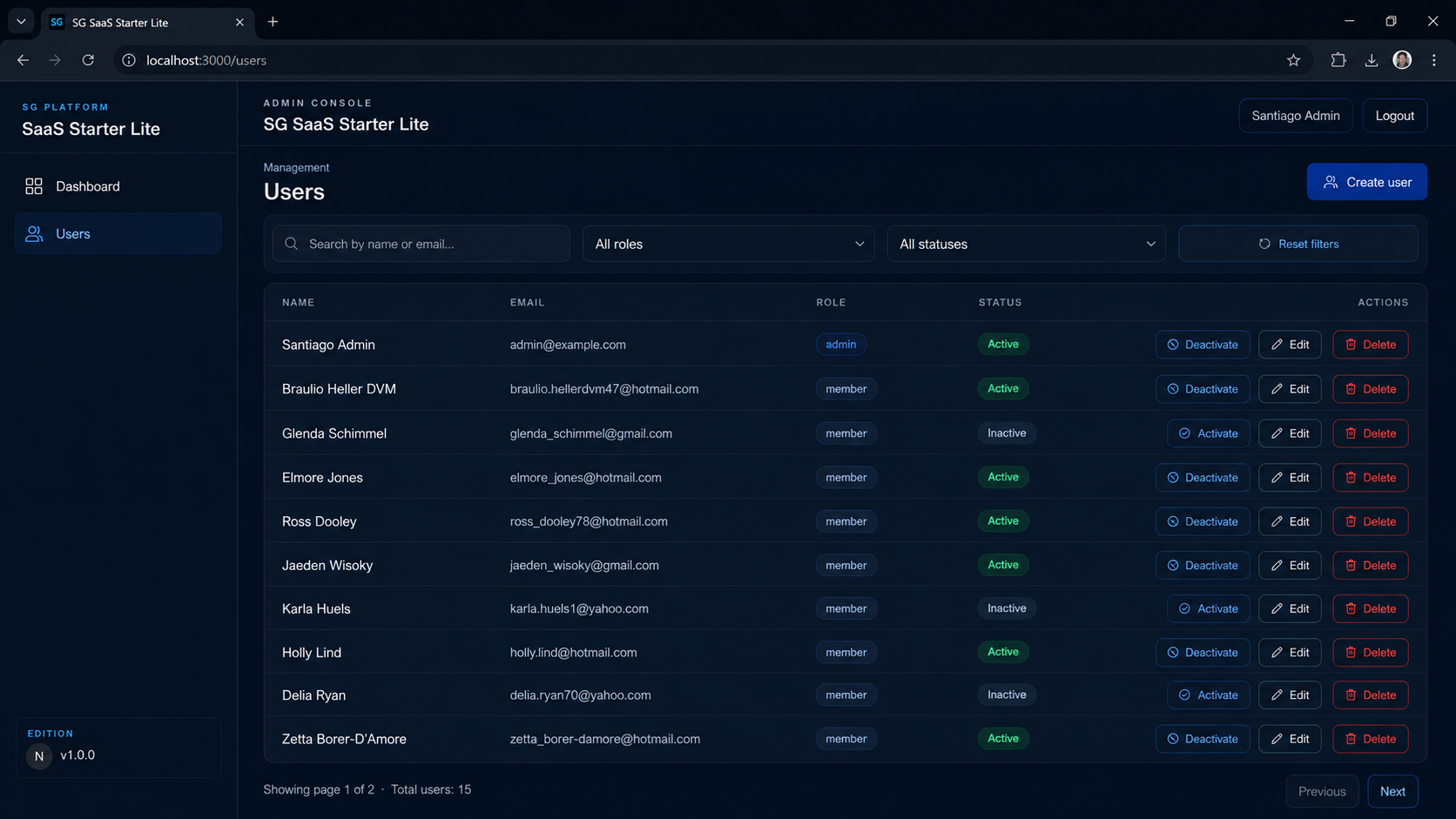This screenshot has width=1456, height=819.
Task: Open the browser extensions puzzle icon
Action: pos(1338,60)
